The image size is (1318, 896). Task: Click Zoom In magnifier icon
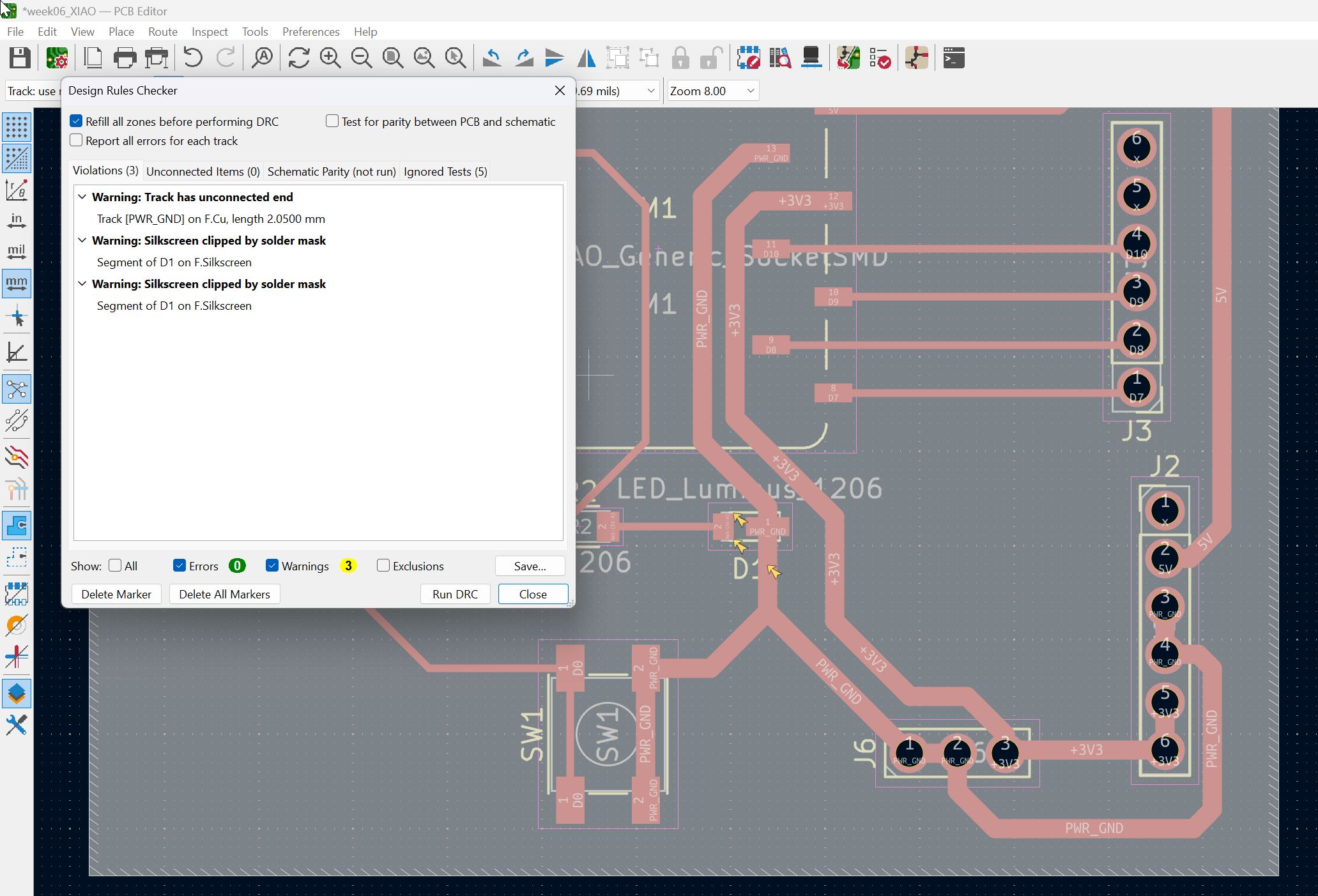(330, 58)
